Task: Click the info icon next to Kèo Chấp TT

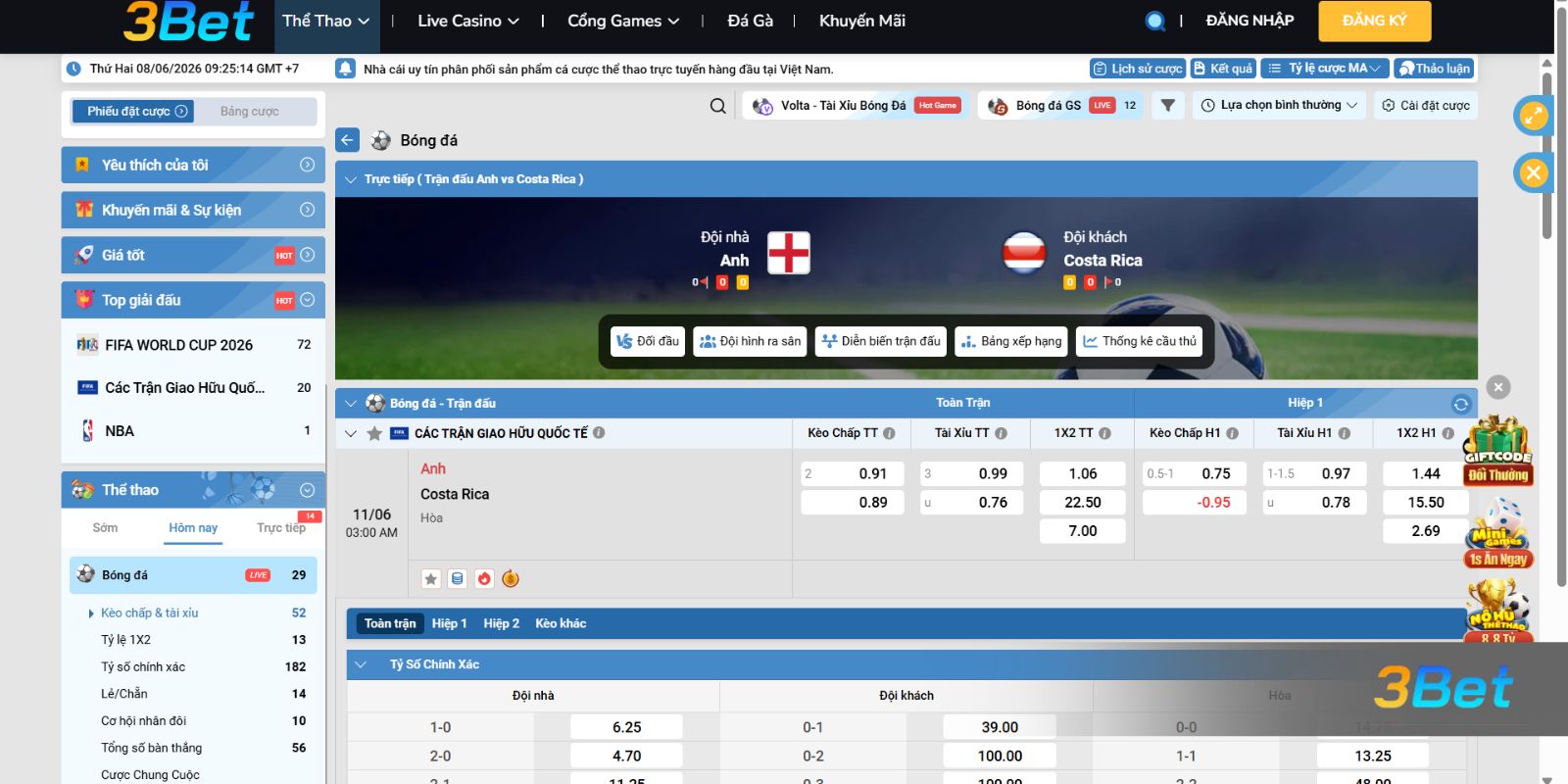Action: pyautogui.click(x=889, y=433)
